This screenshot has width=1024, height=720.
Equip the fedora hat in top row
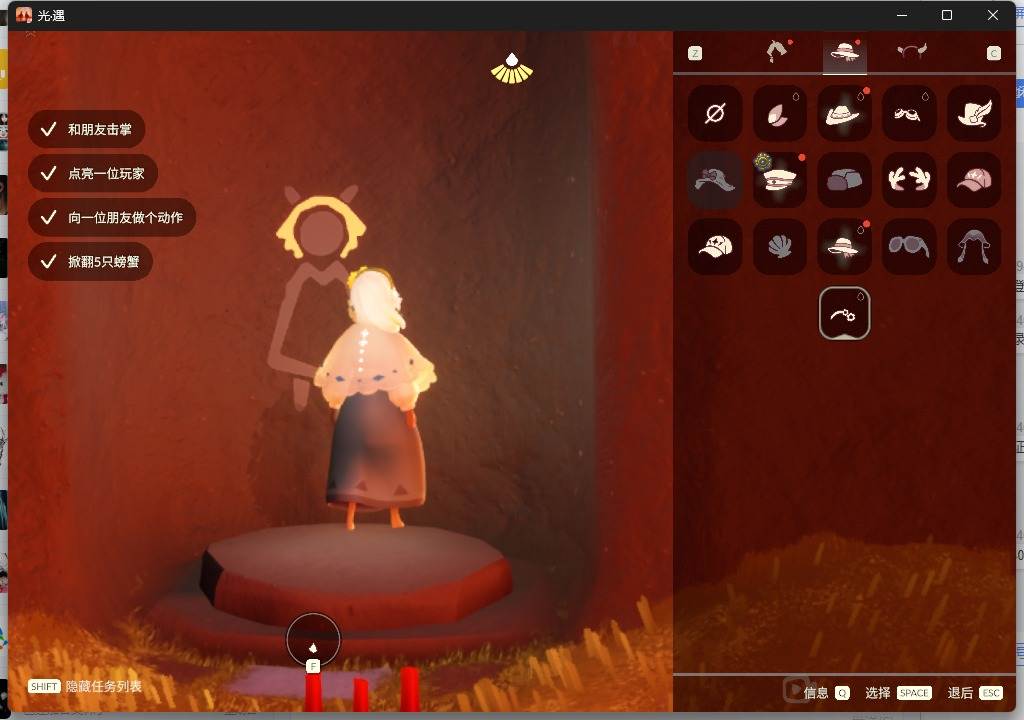pyautogui.click(x=844, y=113)
